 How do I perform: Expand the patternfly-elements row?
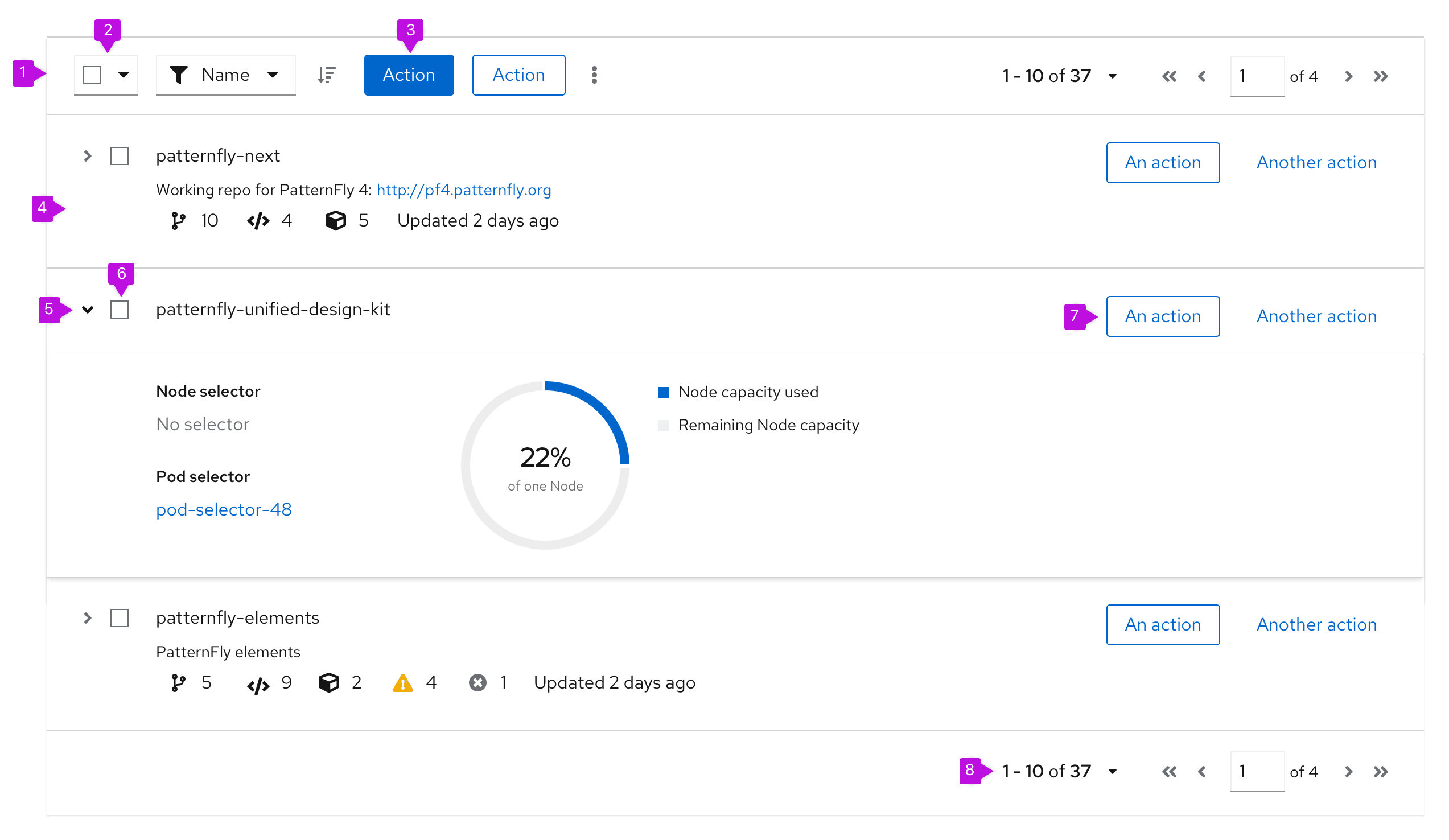click(88, 619)
